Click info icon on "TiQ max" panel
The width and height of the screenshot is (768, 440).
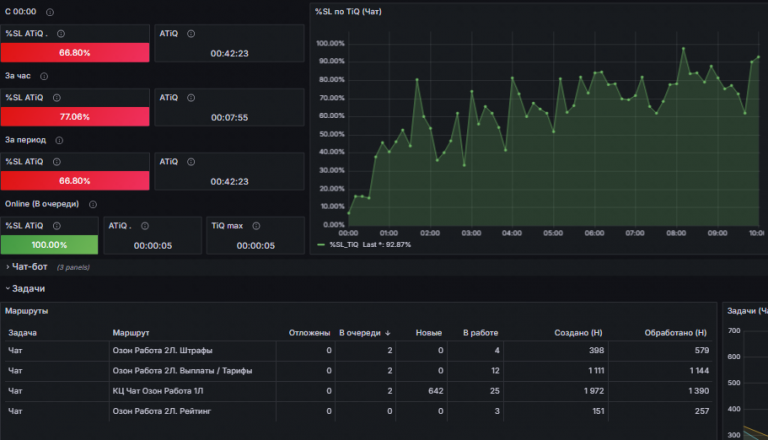pos(256,226)
